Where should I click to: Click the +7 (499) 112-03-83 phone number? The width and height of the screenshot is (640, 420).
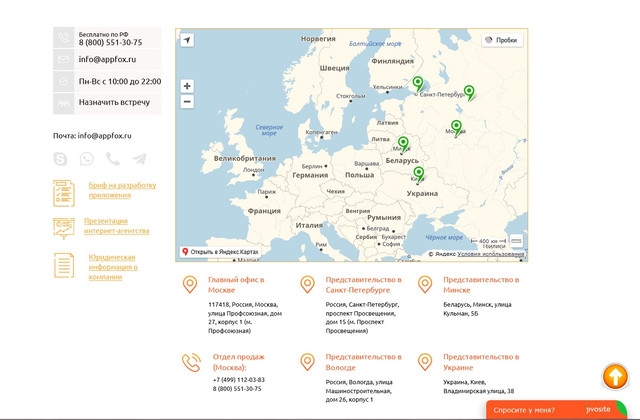(x=238, y=380)
